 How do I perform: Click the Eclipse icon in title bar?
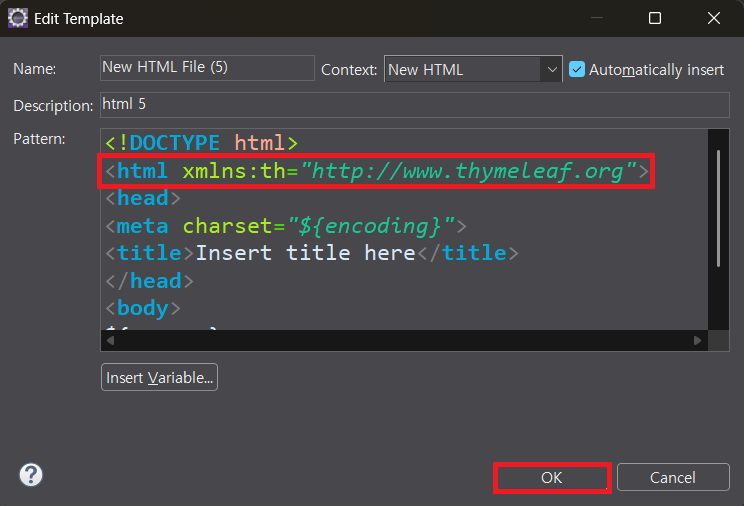[18, 19]
